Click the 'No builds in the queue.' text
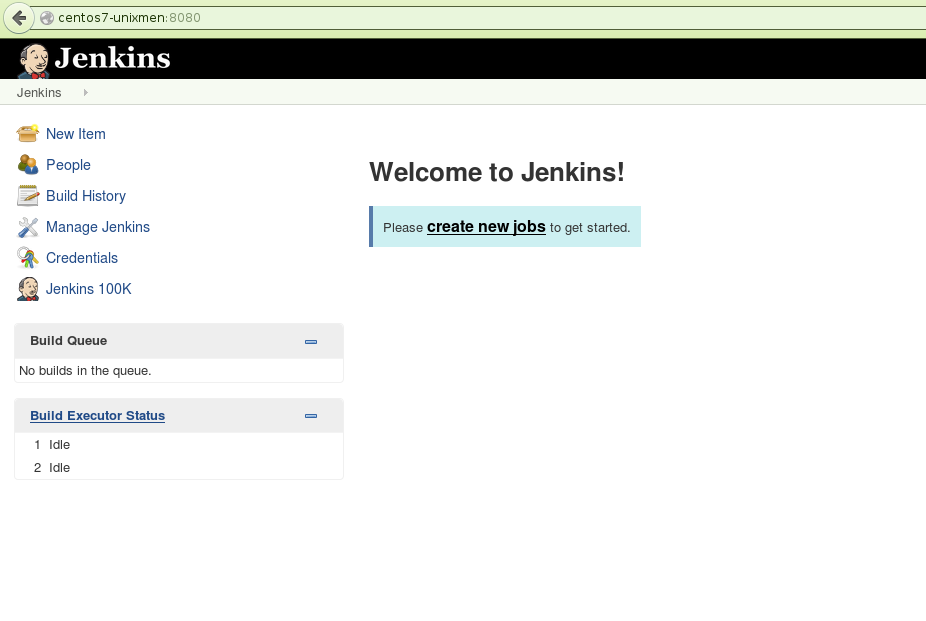The image size is (926, 621). tap(85, 371)
